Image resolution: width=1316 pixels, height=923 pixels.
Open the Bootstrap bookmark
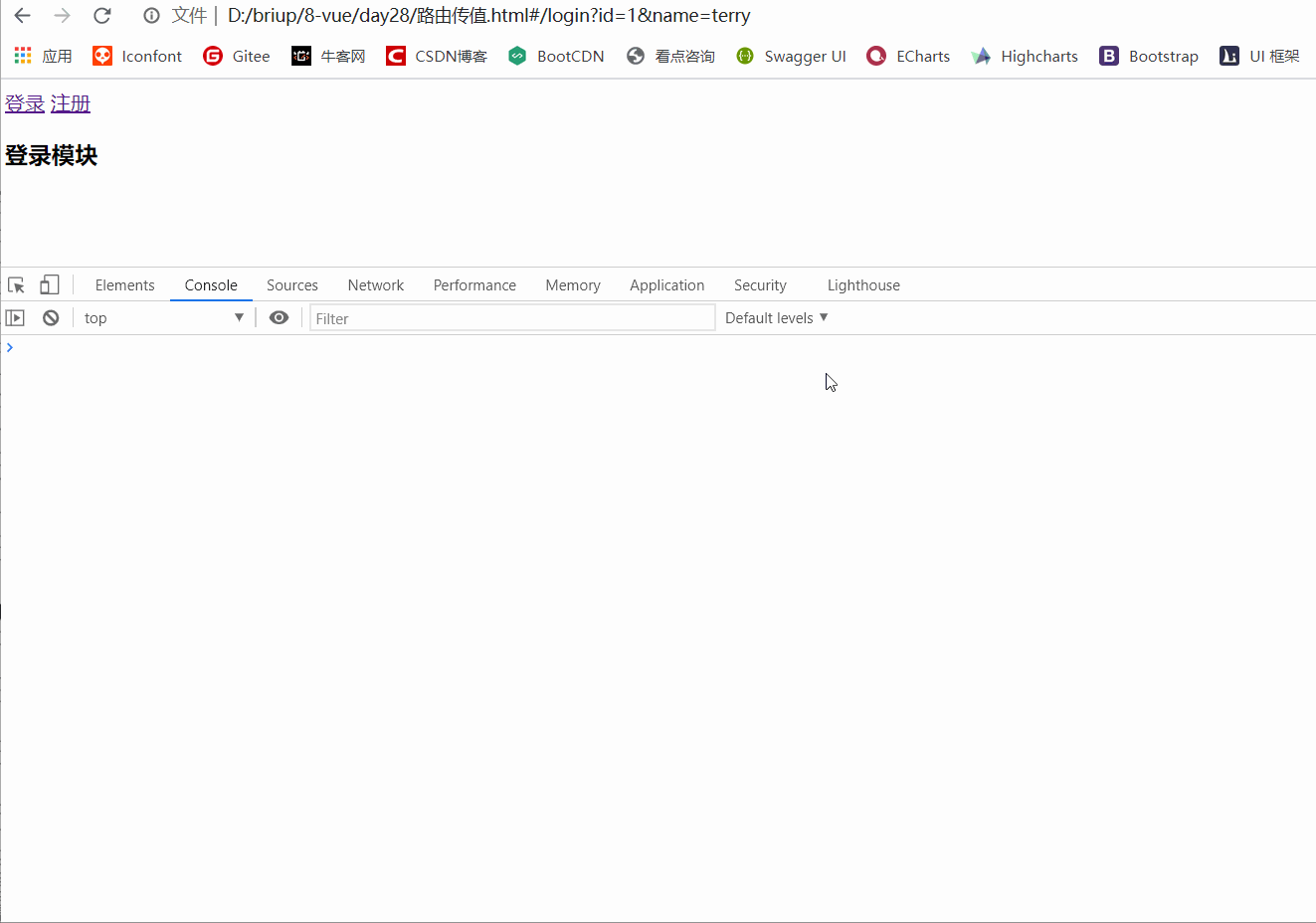1149,56
